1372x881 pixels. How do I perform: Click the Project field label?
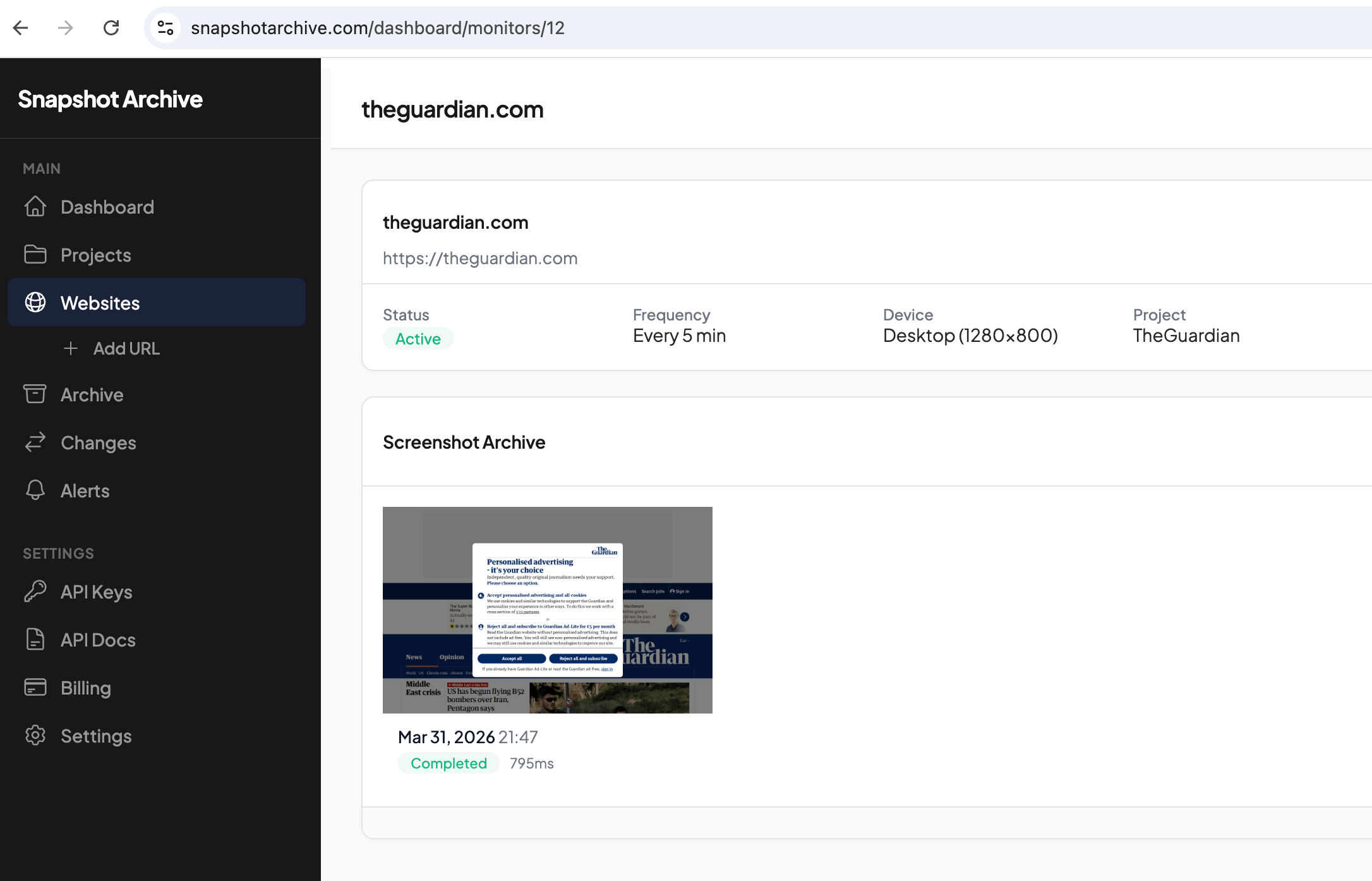click(x=1159, y=315)
